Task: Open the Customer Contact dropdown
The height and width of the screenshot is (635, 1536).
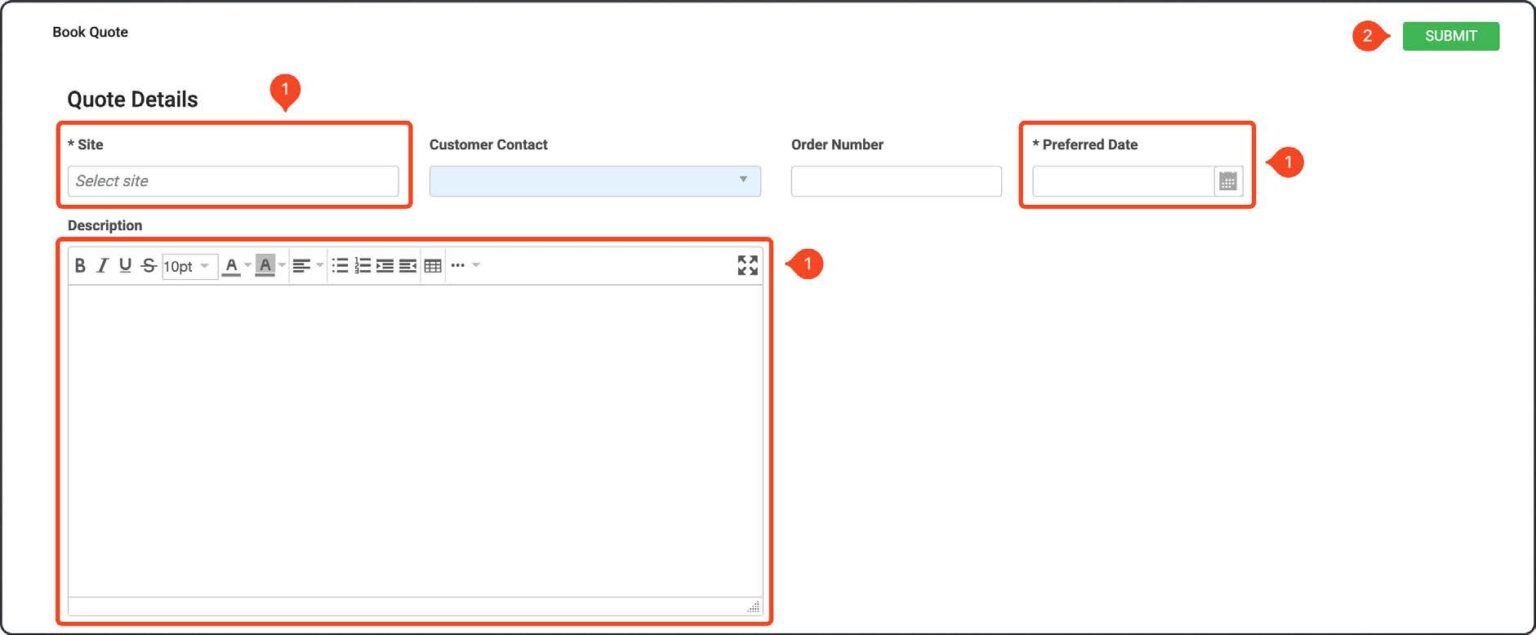Action: pos(595,181)
